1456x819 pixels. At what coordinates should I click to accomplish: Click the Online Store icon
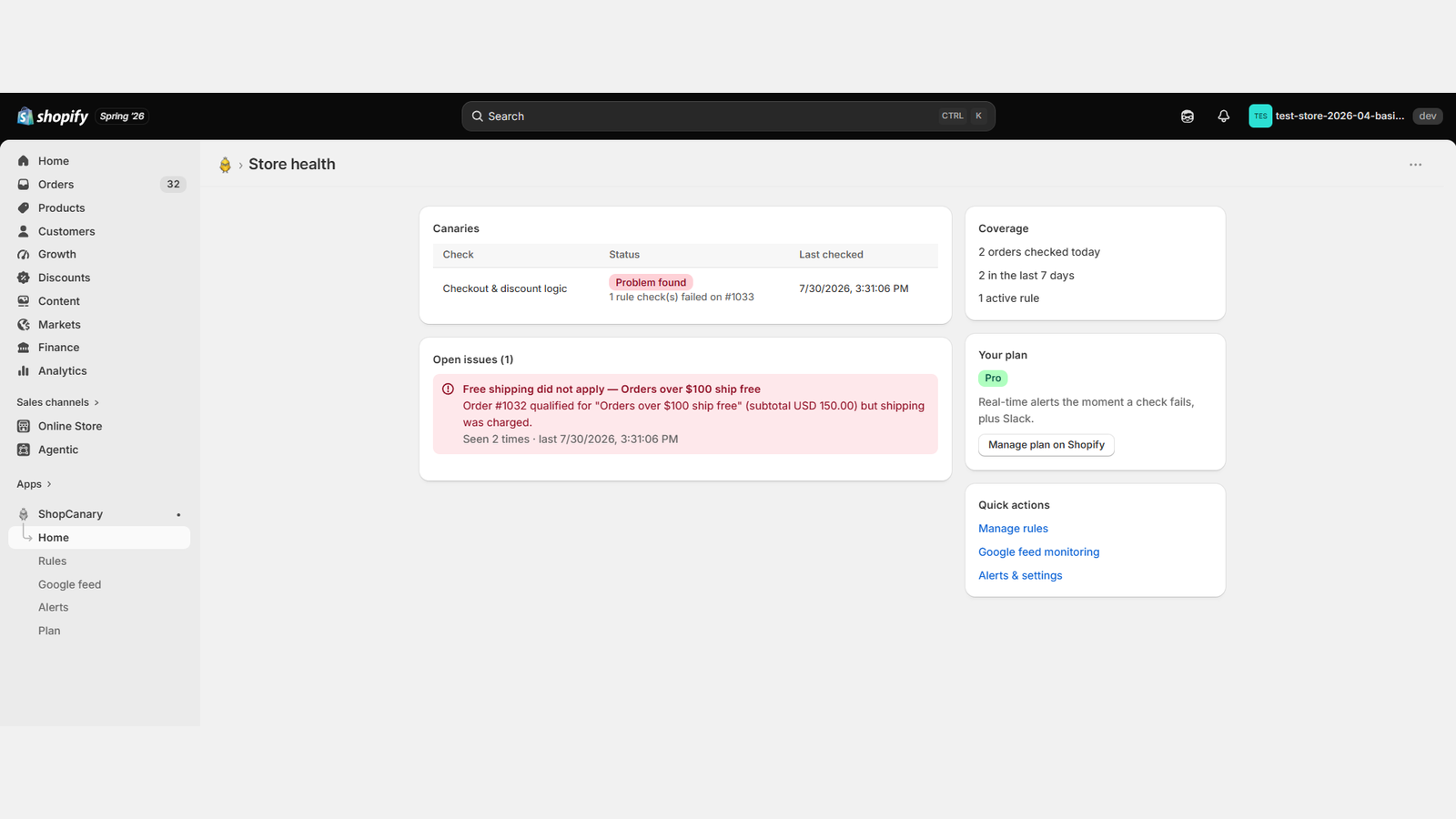pos(24,426)
